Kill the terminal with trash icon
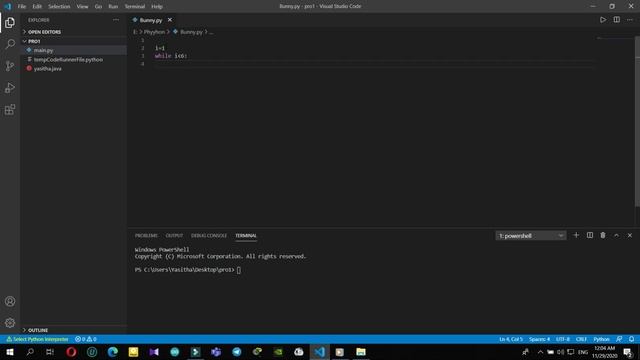The image size is (640, 360). click(603, 235)
